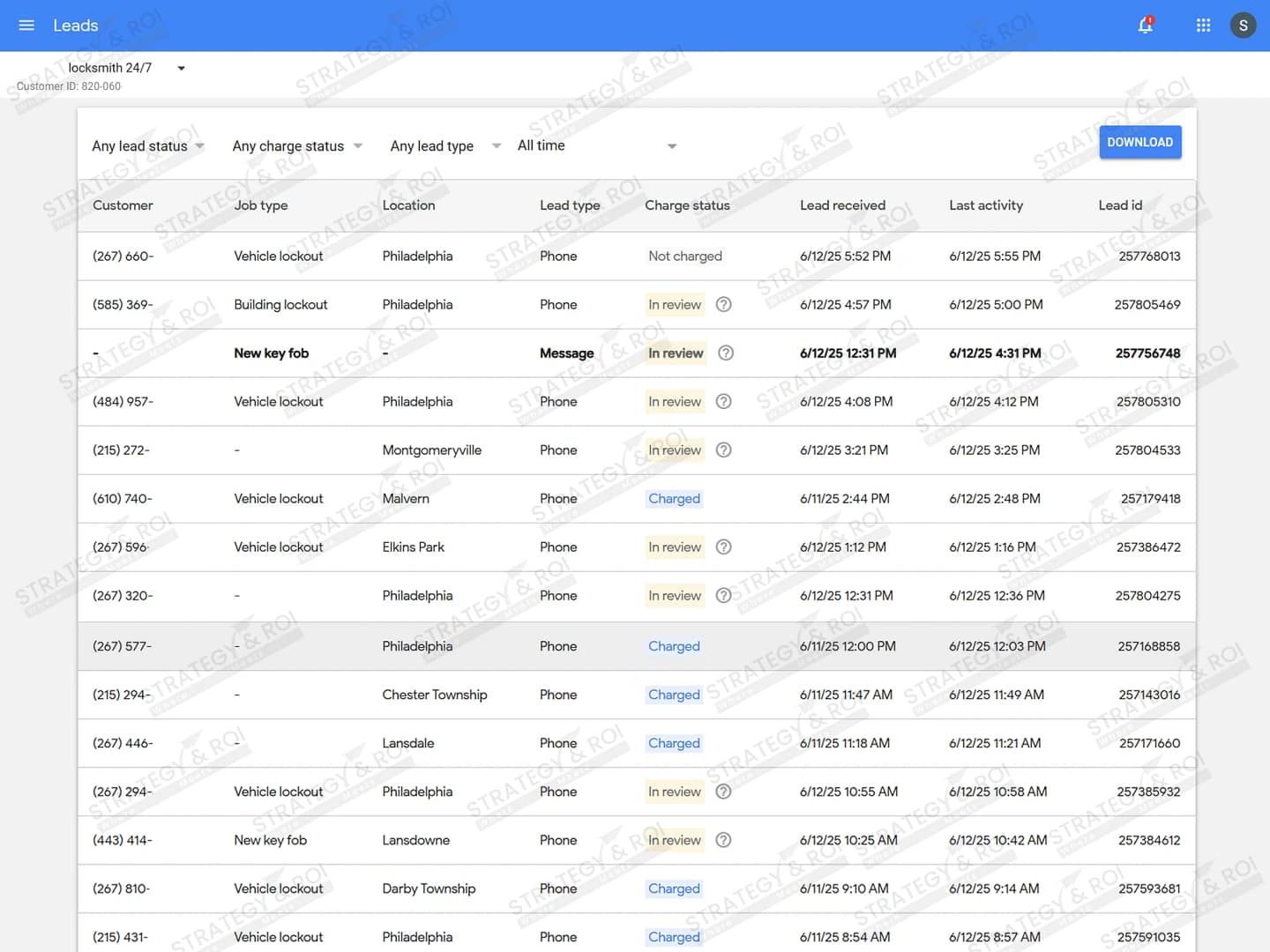1270x952 pixels.
Task: Click help icon for lead 257805469
Action: [723, 305]
